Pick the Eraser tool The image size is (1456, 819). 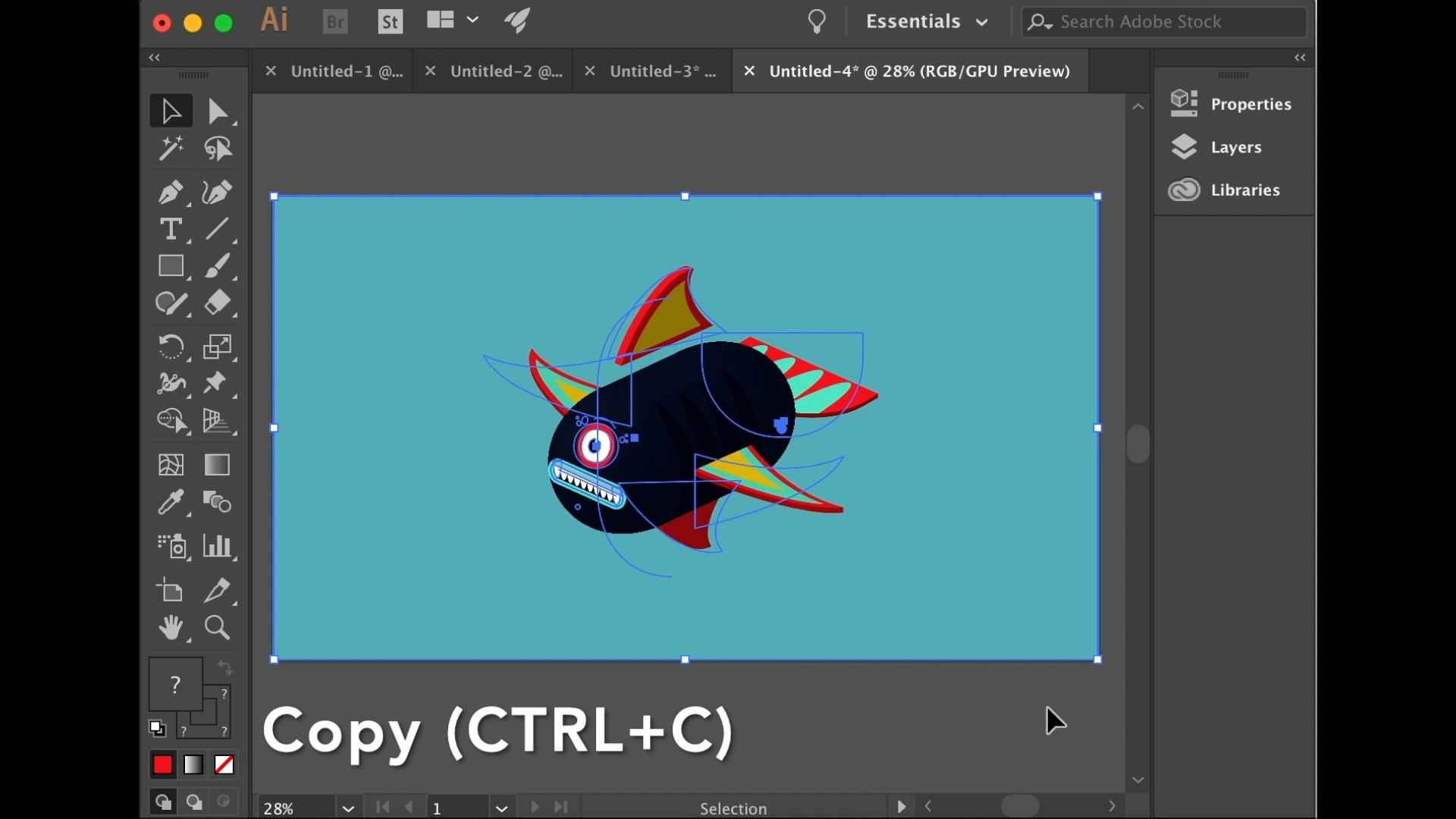point(217,303)
